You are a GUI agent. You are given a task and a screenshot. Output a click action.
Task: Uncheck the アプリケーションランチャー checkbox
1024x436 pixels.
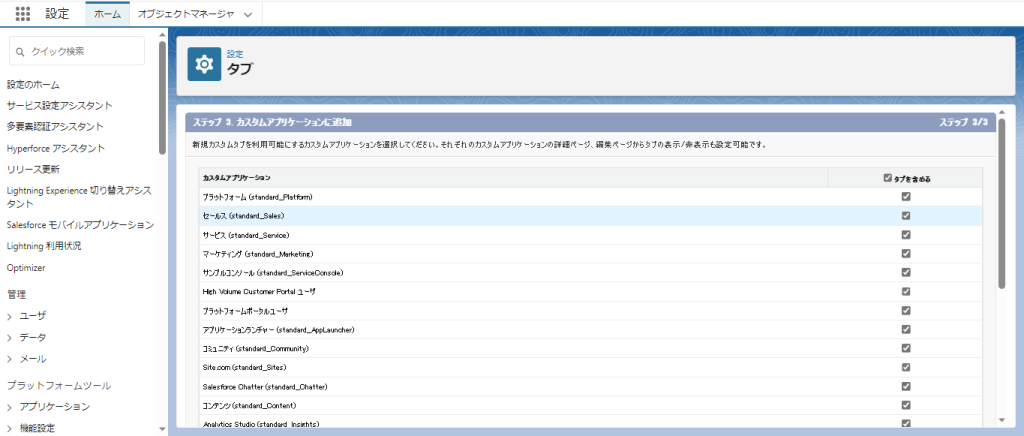[906, 329]
